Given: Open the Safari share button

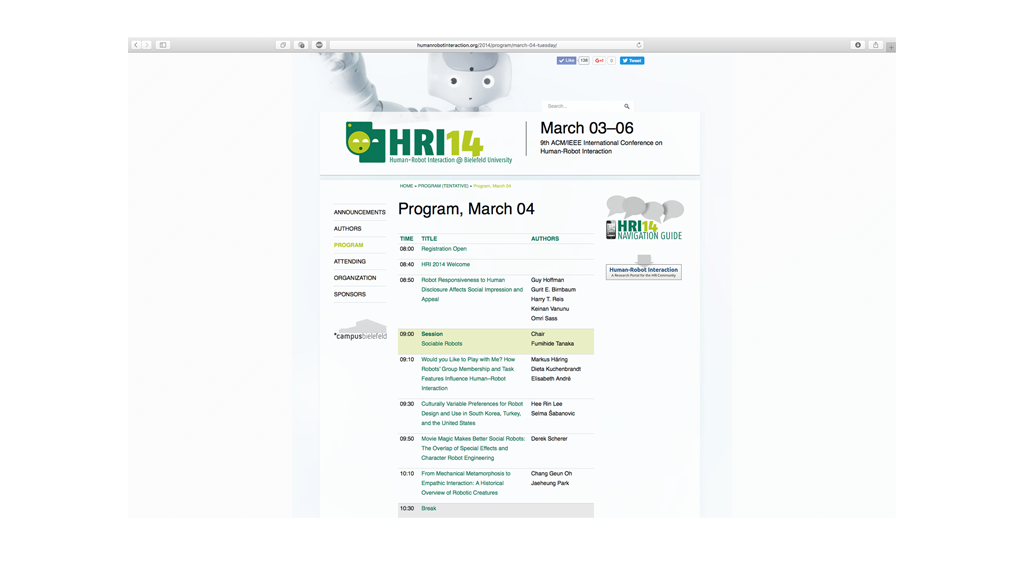Looking at the screenshot, I should tap(875, 45).
